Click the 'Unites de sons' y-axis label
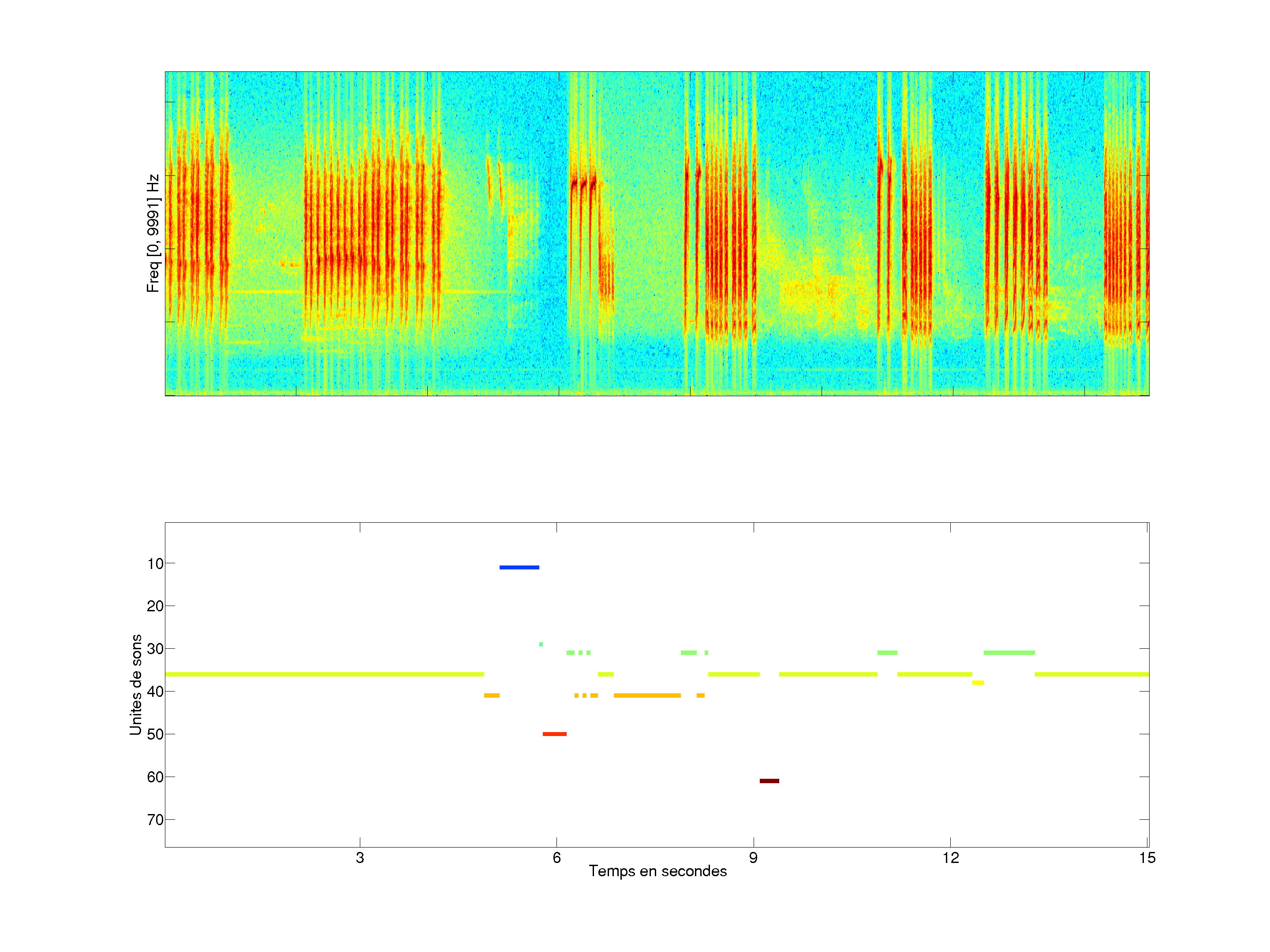Image resolution: width=1270 pixels, height=952 pixels. (136, 684)
